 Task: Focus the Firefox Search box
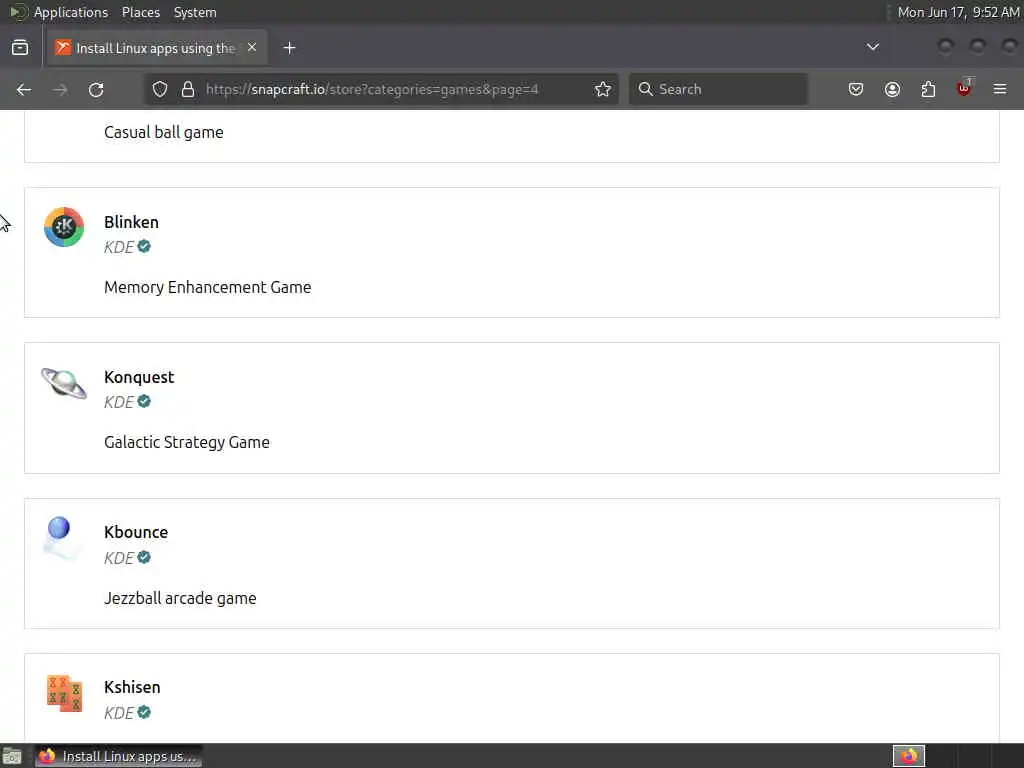tap(718, 89)
